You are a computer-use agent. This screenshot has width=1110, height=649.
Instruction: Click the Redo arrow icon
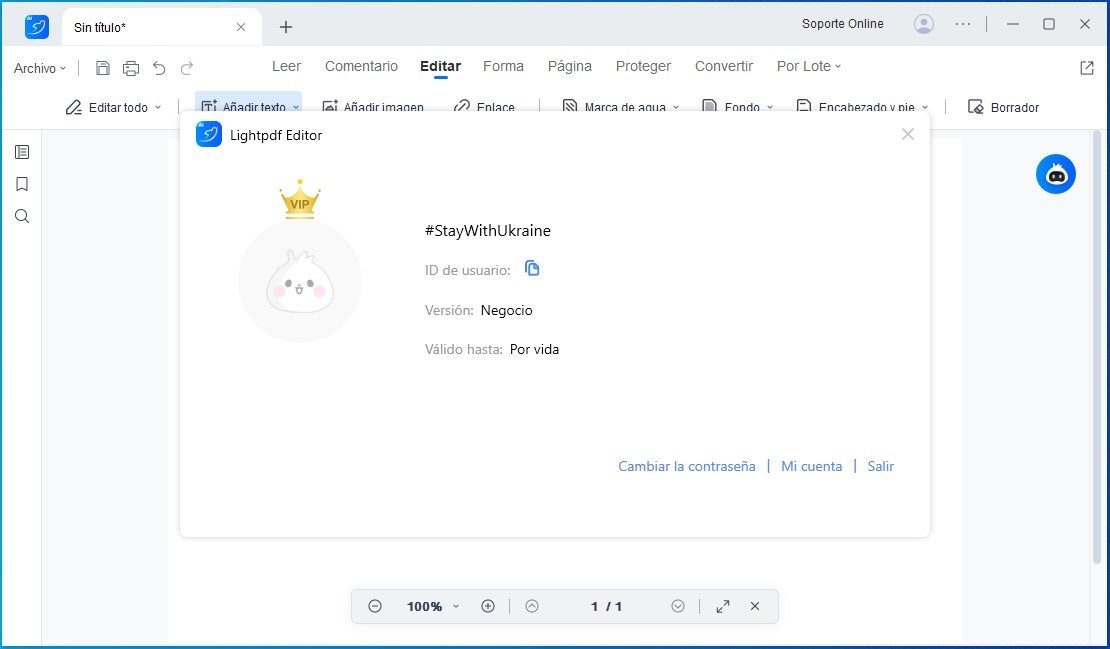pyautogui.click(x=187, y=68)
